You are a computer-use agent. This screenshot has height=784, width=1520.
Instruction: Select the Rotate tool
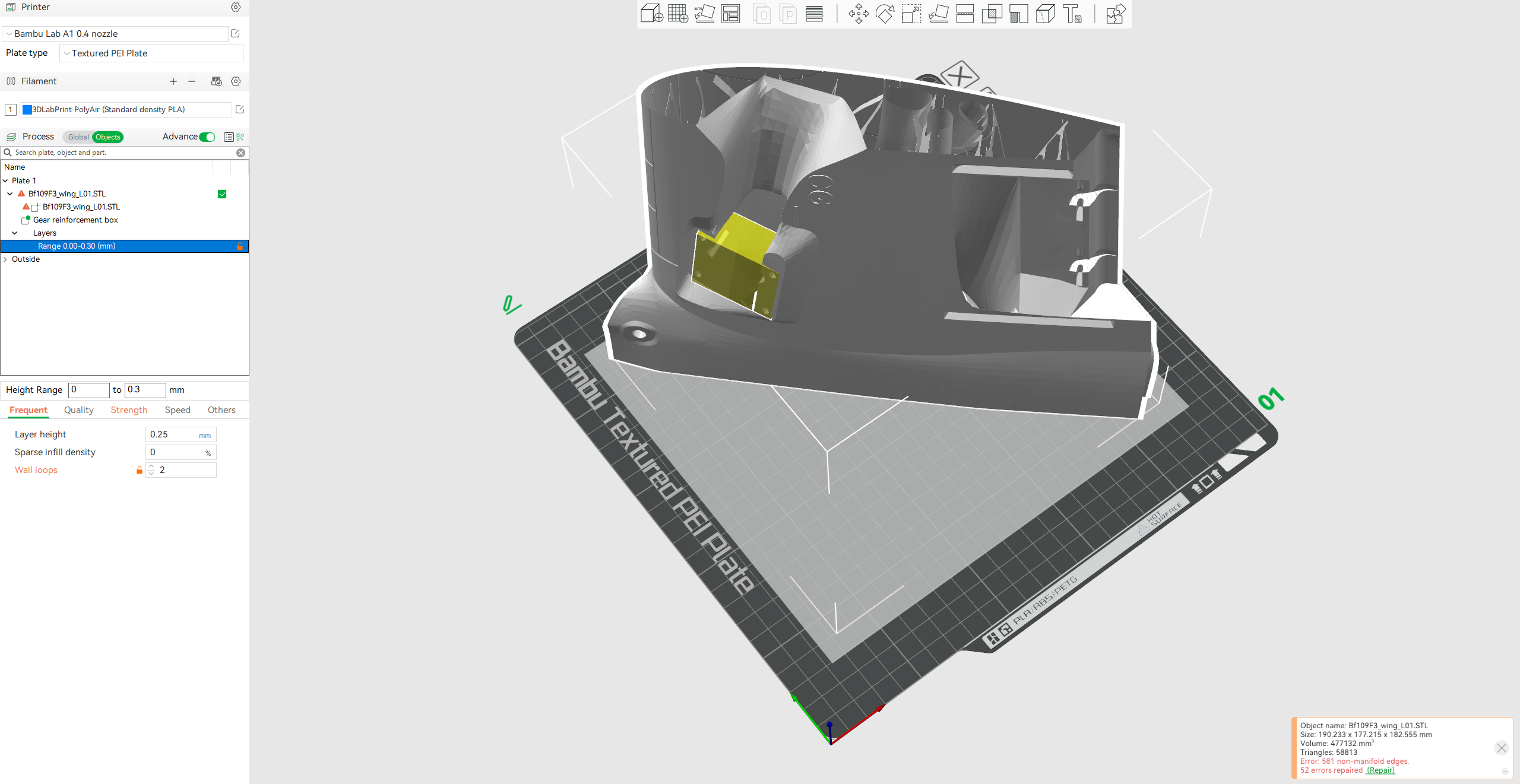pyautogui.click(x=885, y=14)
